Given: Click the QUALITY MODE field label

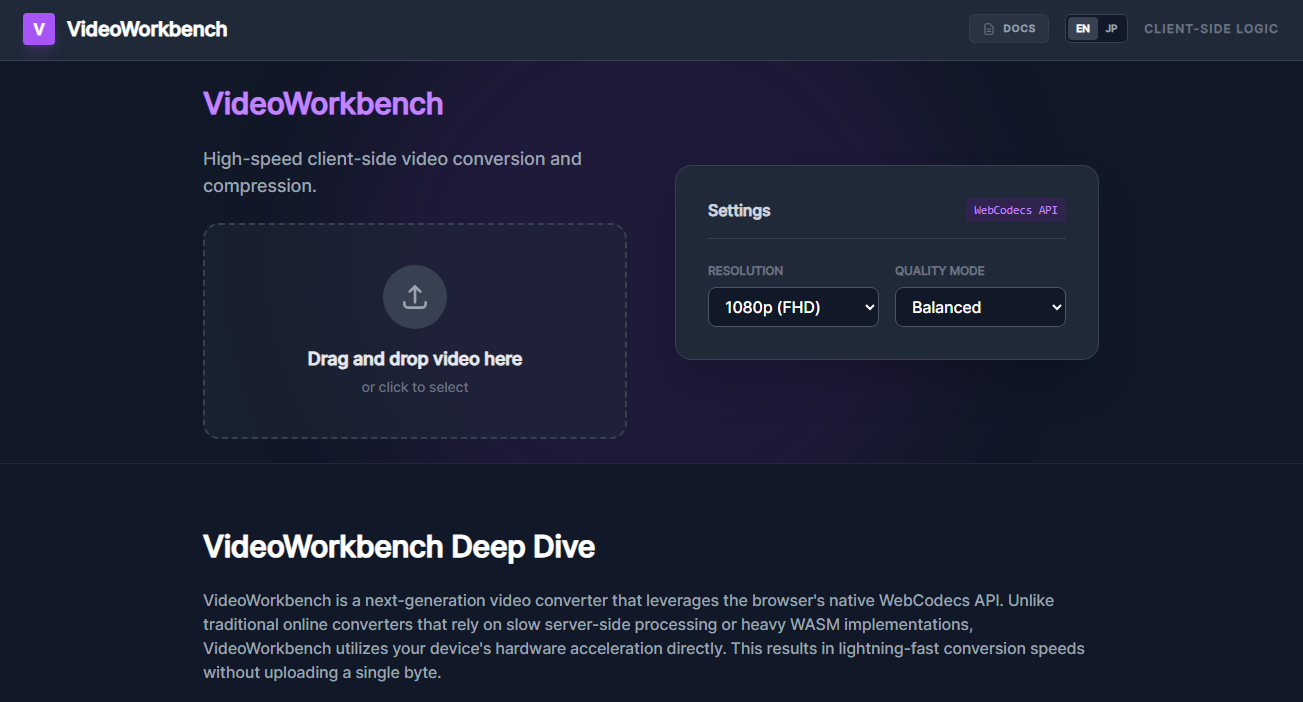Looking at the screenshot, I should 940,271.
